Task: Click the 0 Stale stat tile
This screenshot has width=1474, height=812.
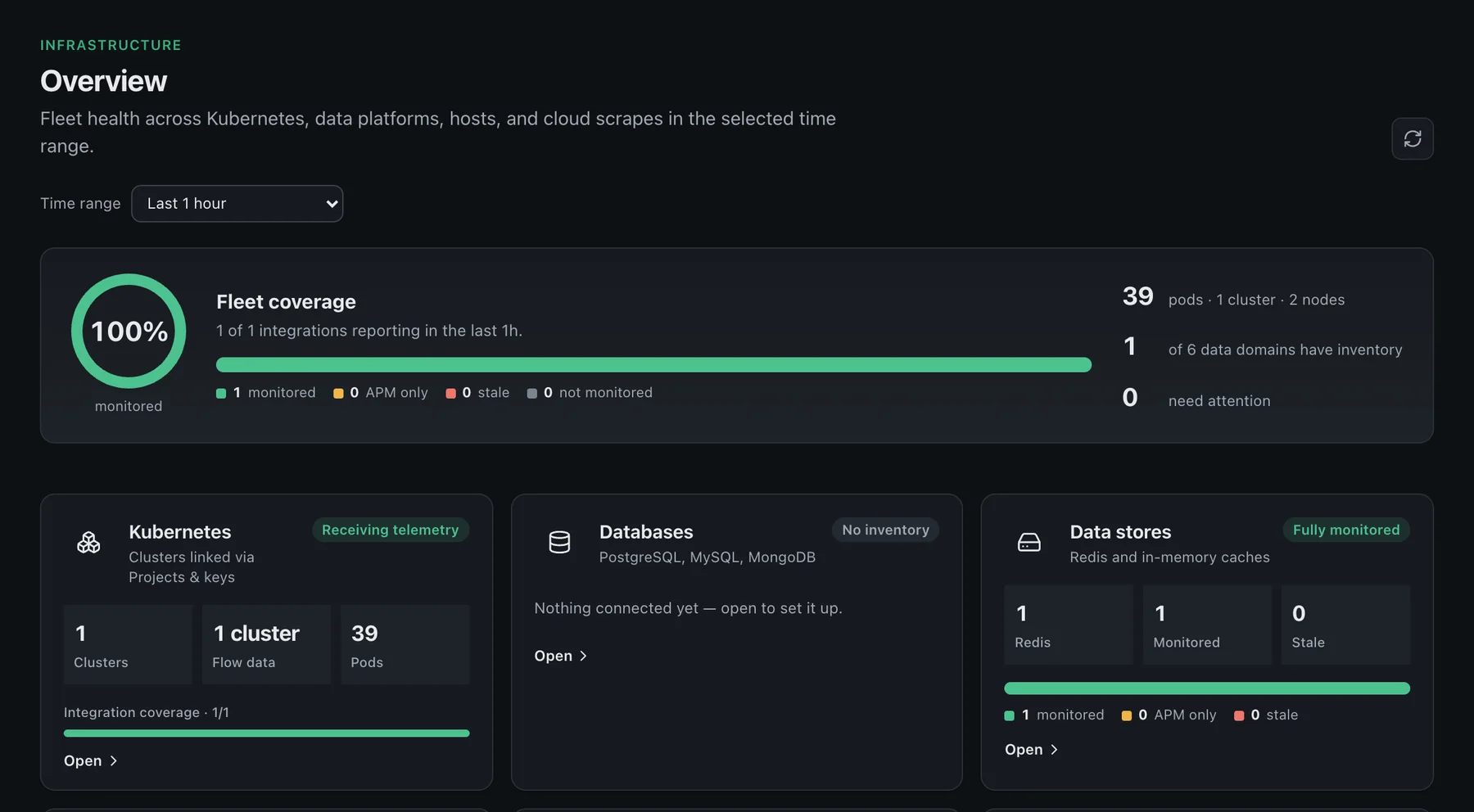Action: [x=1345, y=625]
